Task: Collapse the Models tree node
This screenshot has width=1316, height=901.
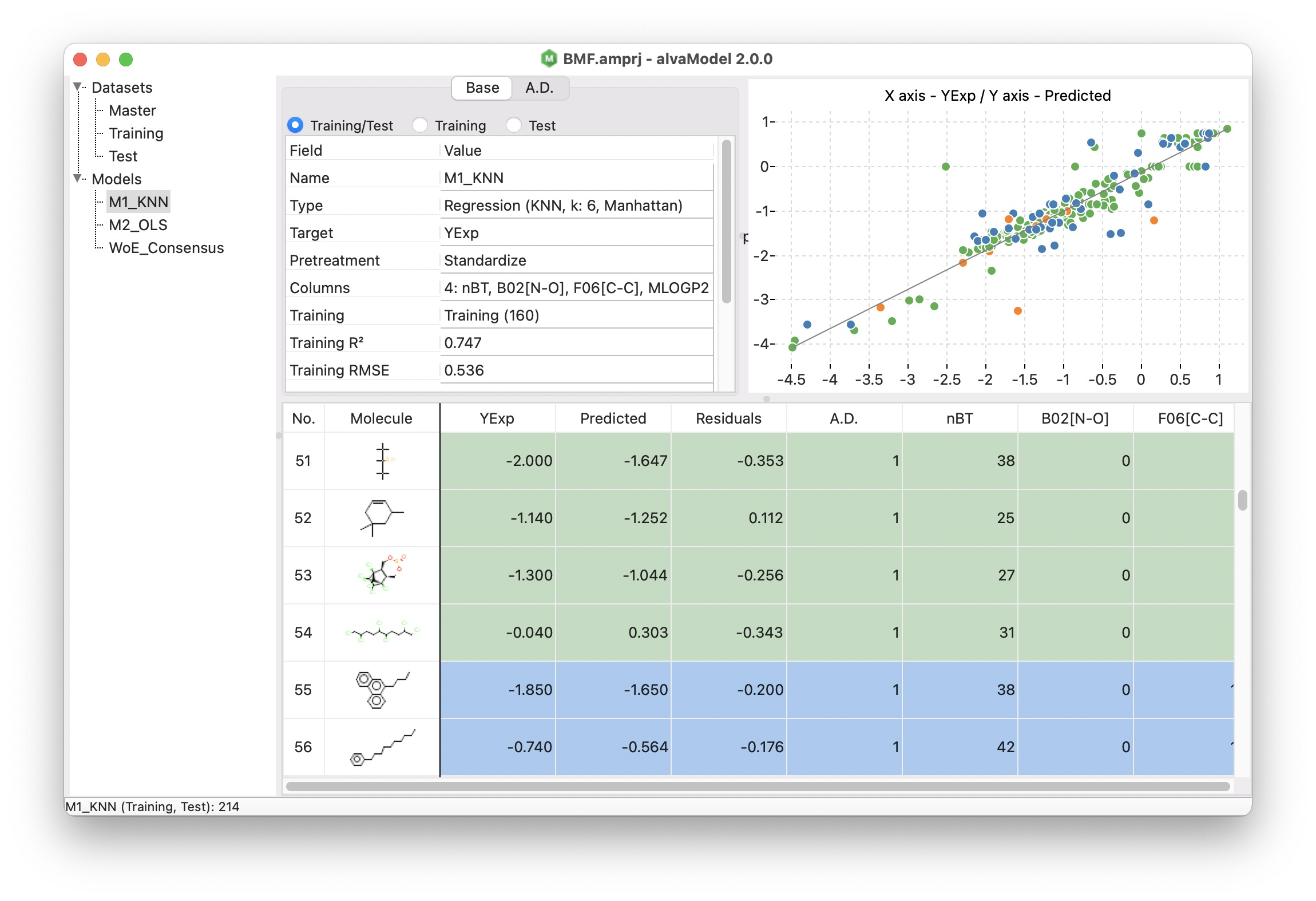Action: (x=78, y=179)
